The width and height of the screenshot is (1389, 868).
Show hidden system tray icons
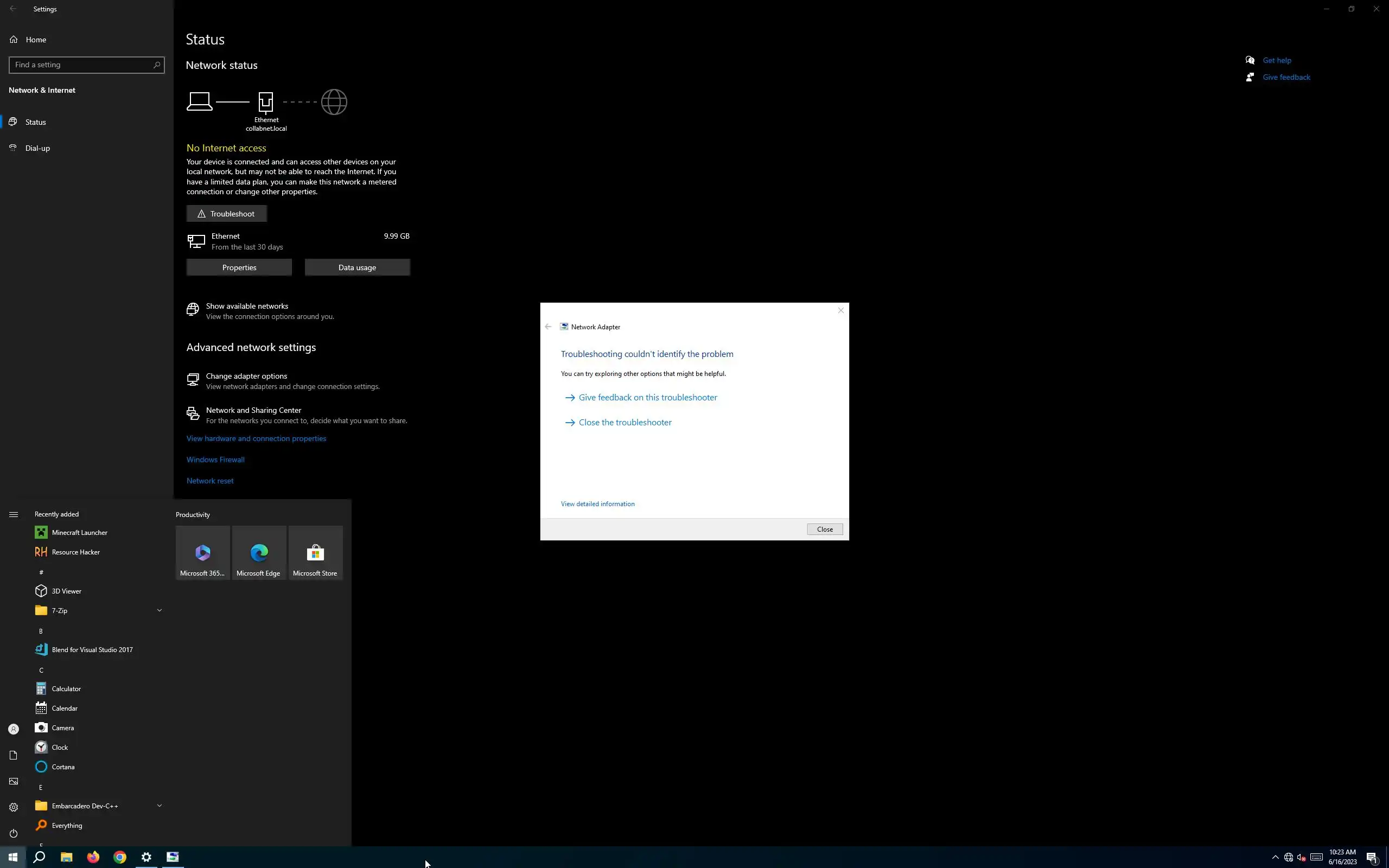tap(1276, 857)
